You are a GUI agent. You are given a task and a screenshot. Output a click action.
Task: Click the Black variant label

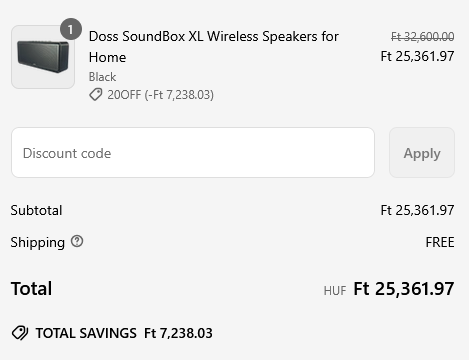(x=102, y=77)
